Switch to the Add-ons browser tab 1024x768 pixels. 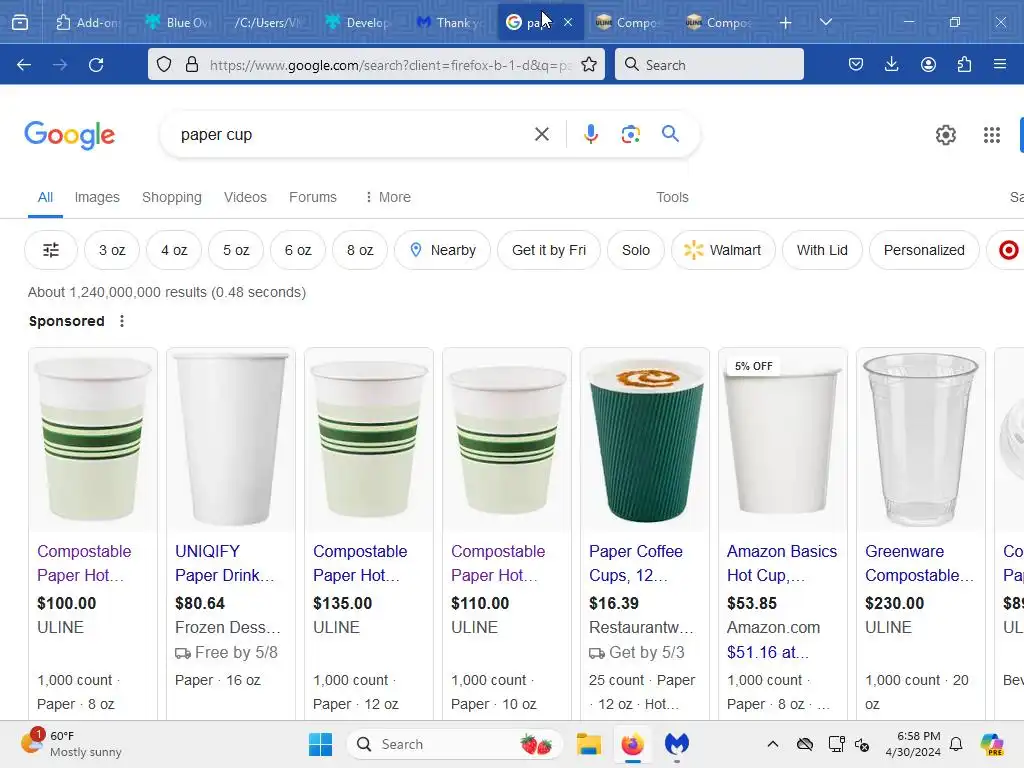coord(88,23)
